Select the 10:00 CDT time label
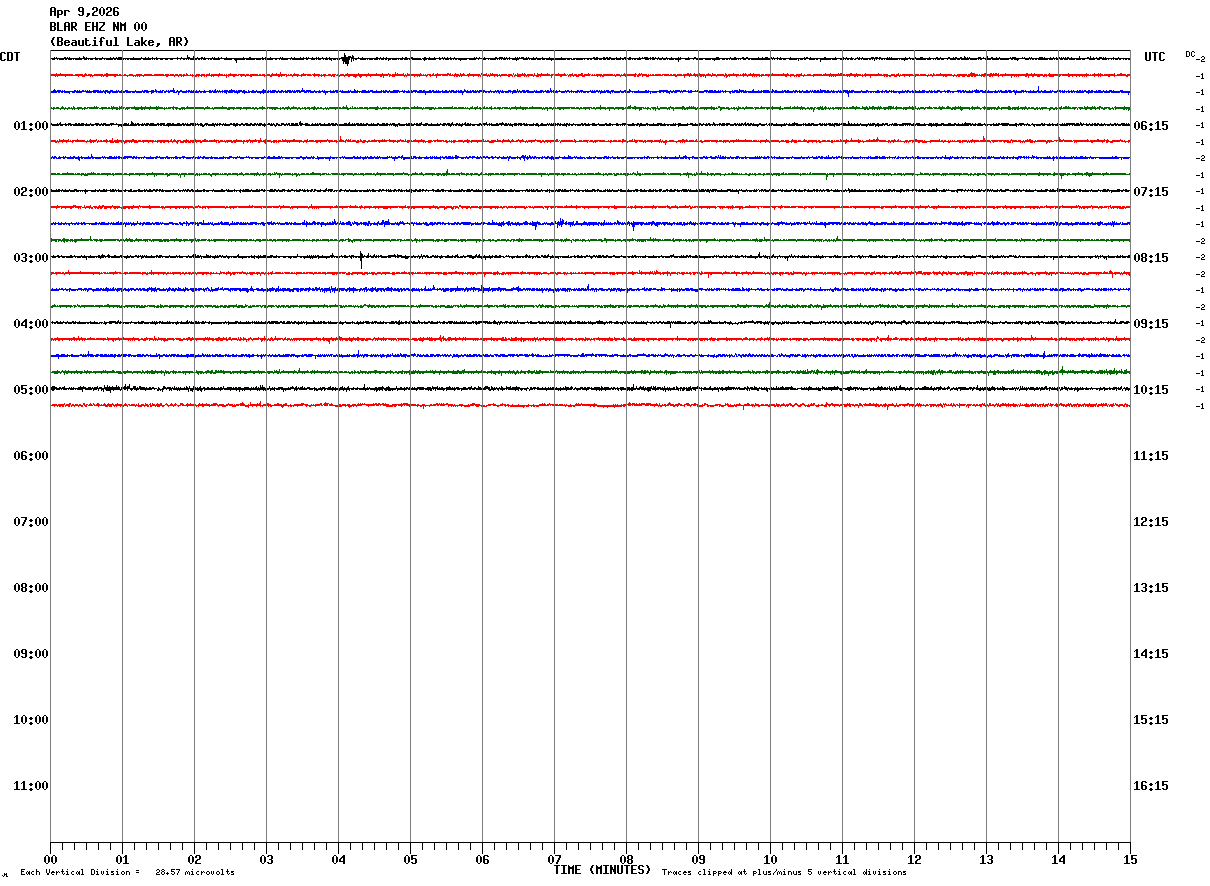Screen dimensions: 1210x886 pos(31,720)
